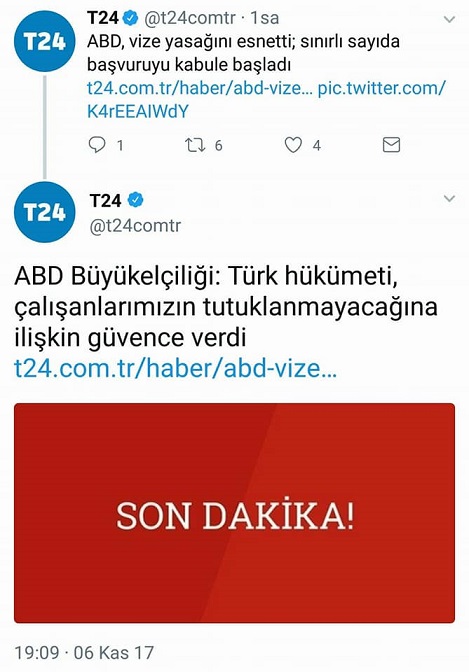Open T24 profile picture on the first tweet

point(45,41)
